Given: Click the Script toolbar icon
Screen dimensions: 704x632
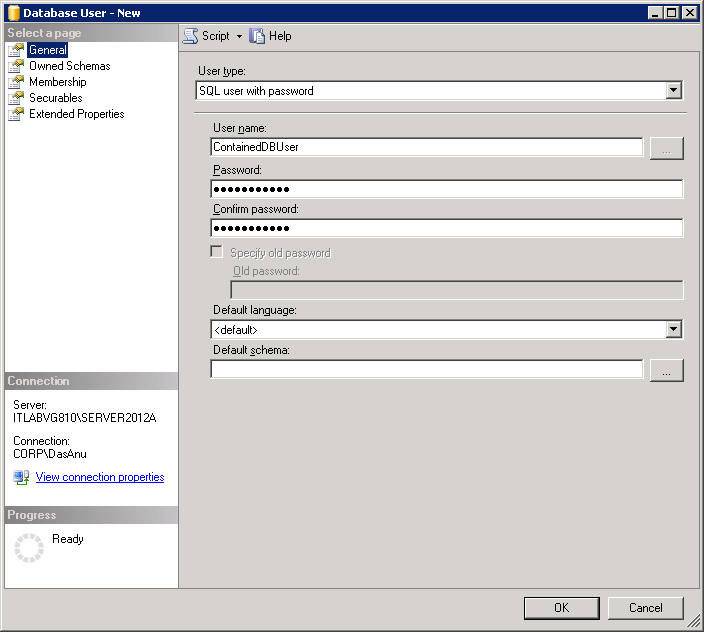Looking at the screenshot, I should 190,36.
